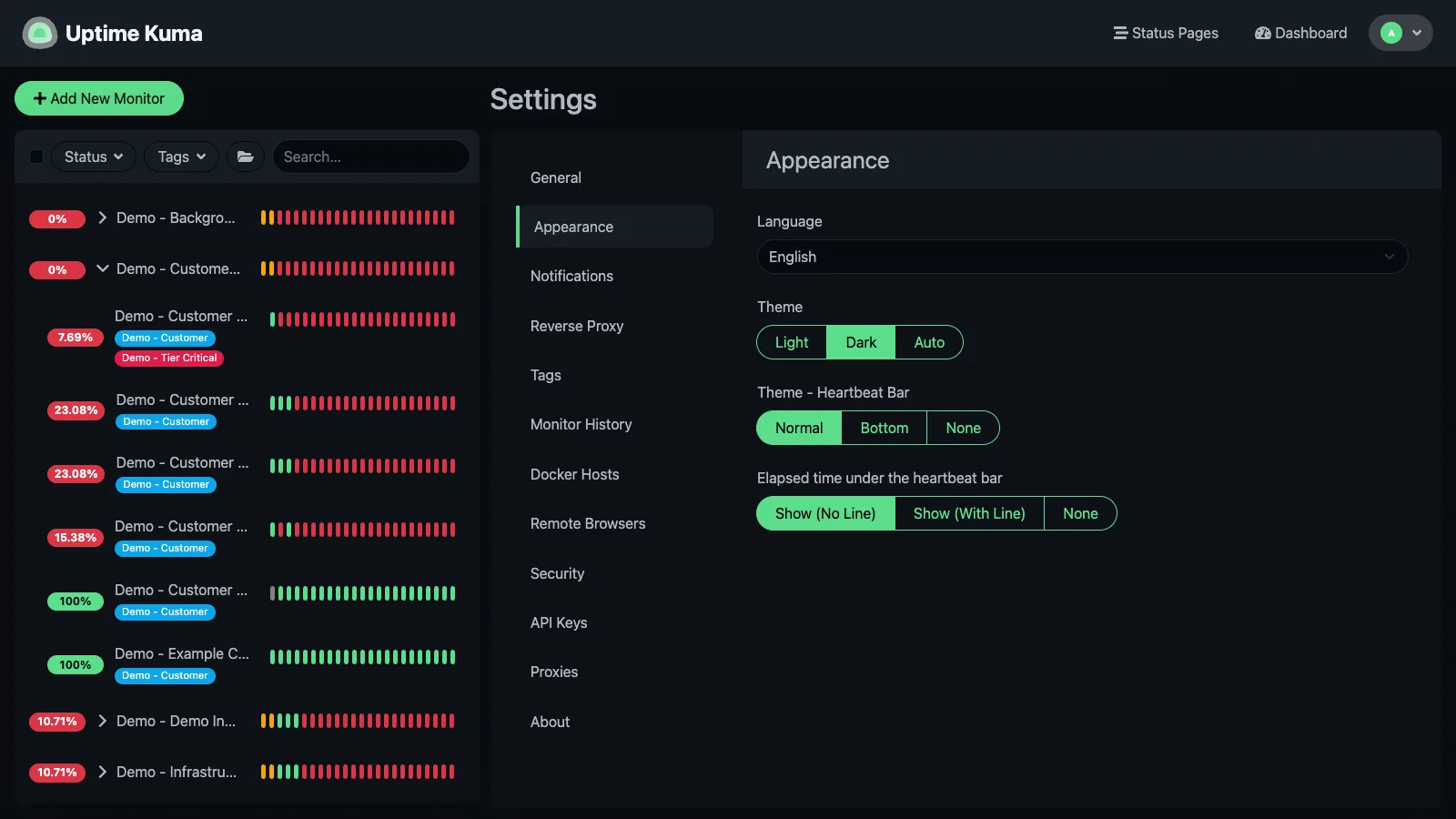Viewport: 1456px width, 819px height.
Task: Choose Show (No Line) elapsed time
Action: [x=825, y=513]
